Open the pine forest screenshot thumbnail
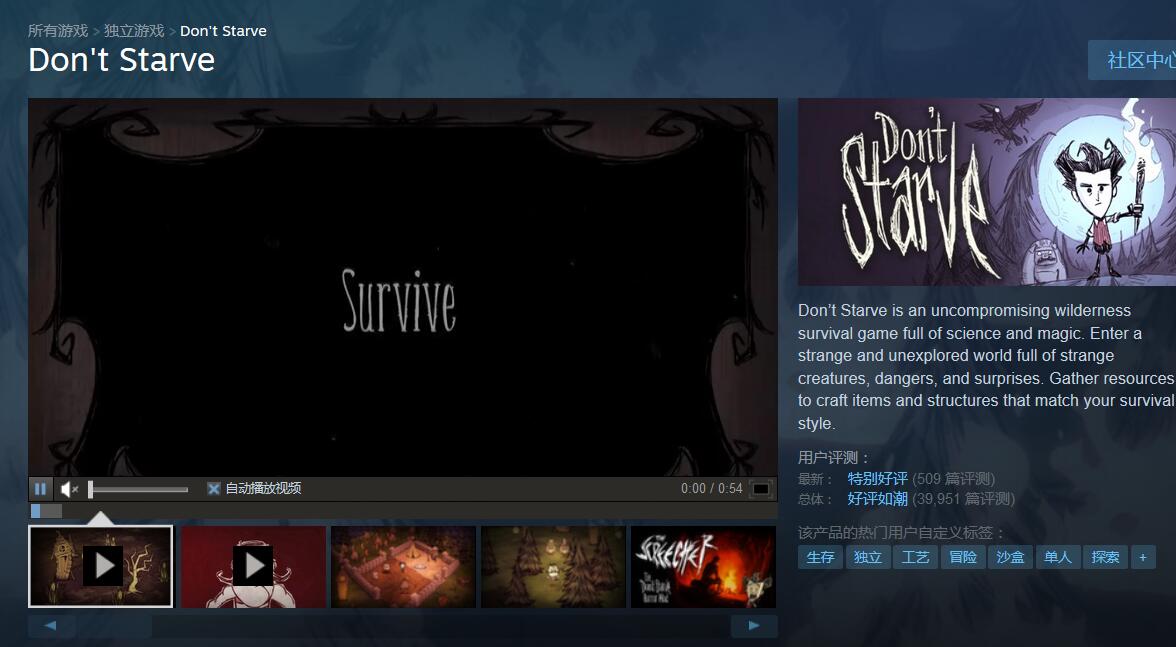The image size is (1176, 647). pos(554,566)
